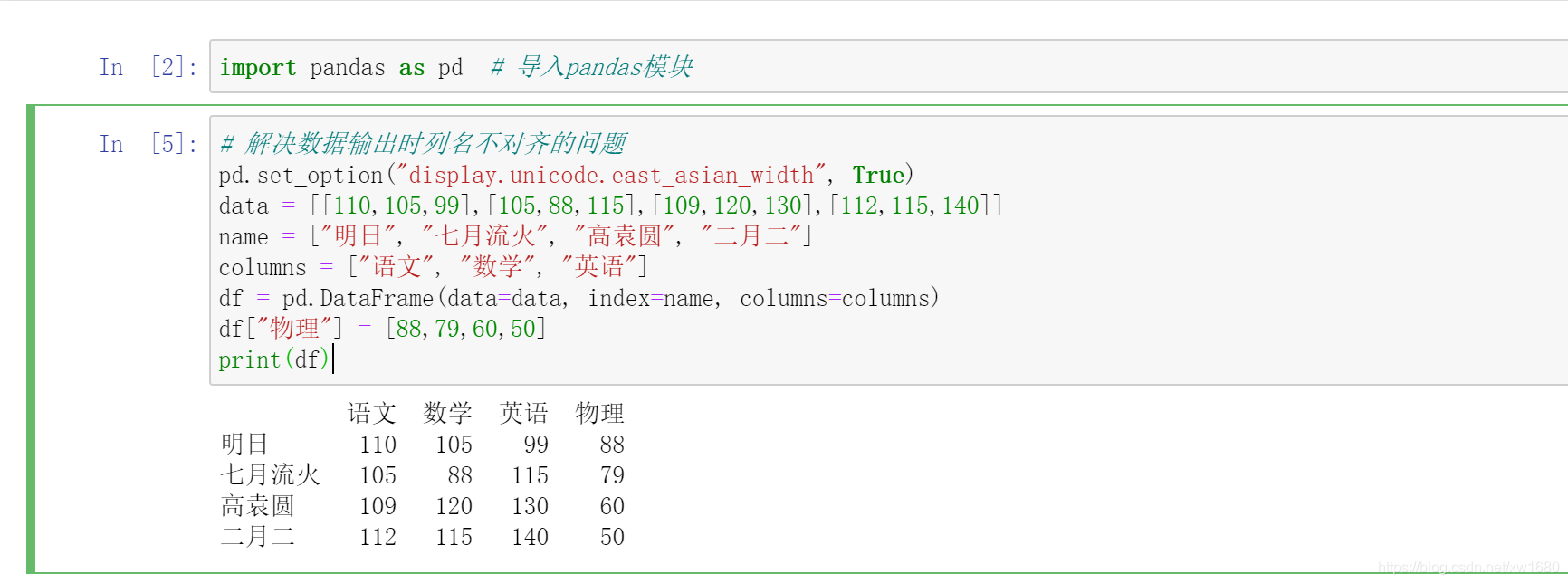This screenshot has height=584, width=1568.
Task: Click the 高袁圆 row label in output
Action: pos(257,505)
